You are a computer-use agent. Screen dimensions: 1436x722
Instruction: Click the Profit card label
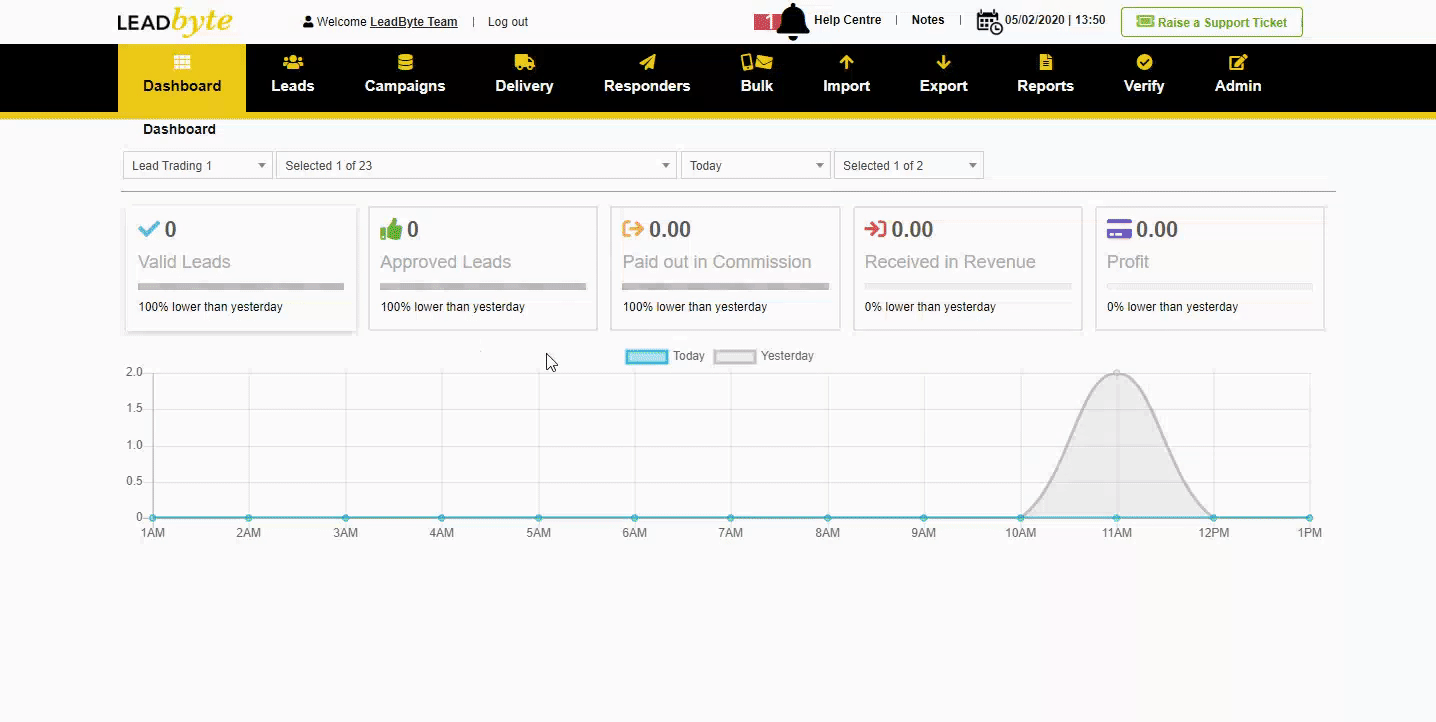click(x=1128, y=262)
